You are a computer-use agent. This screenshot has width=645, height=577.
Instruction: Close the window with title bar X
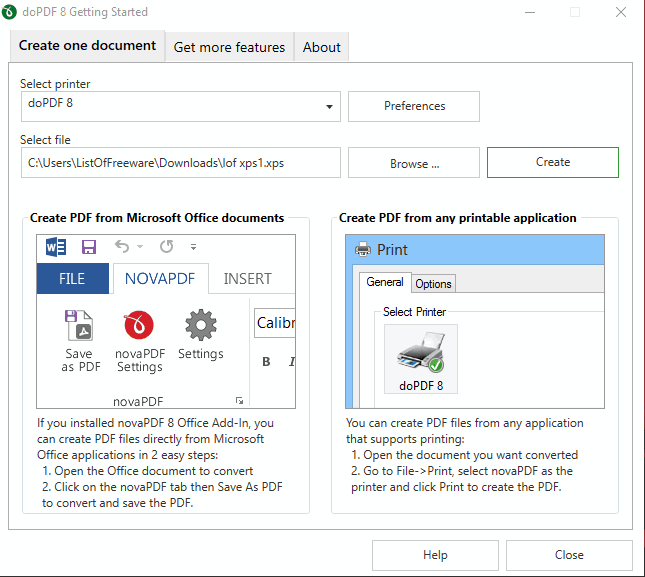pos(621,12)
